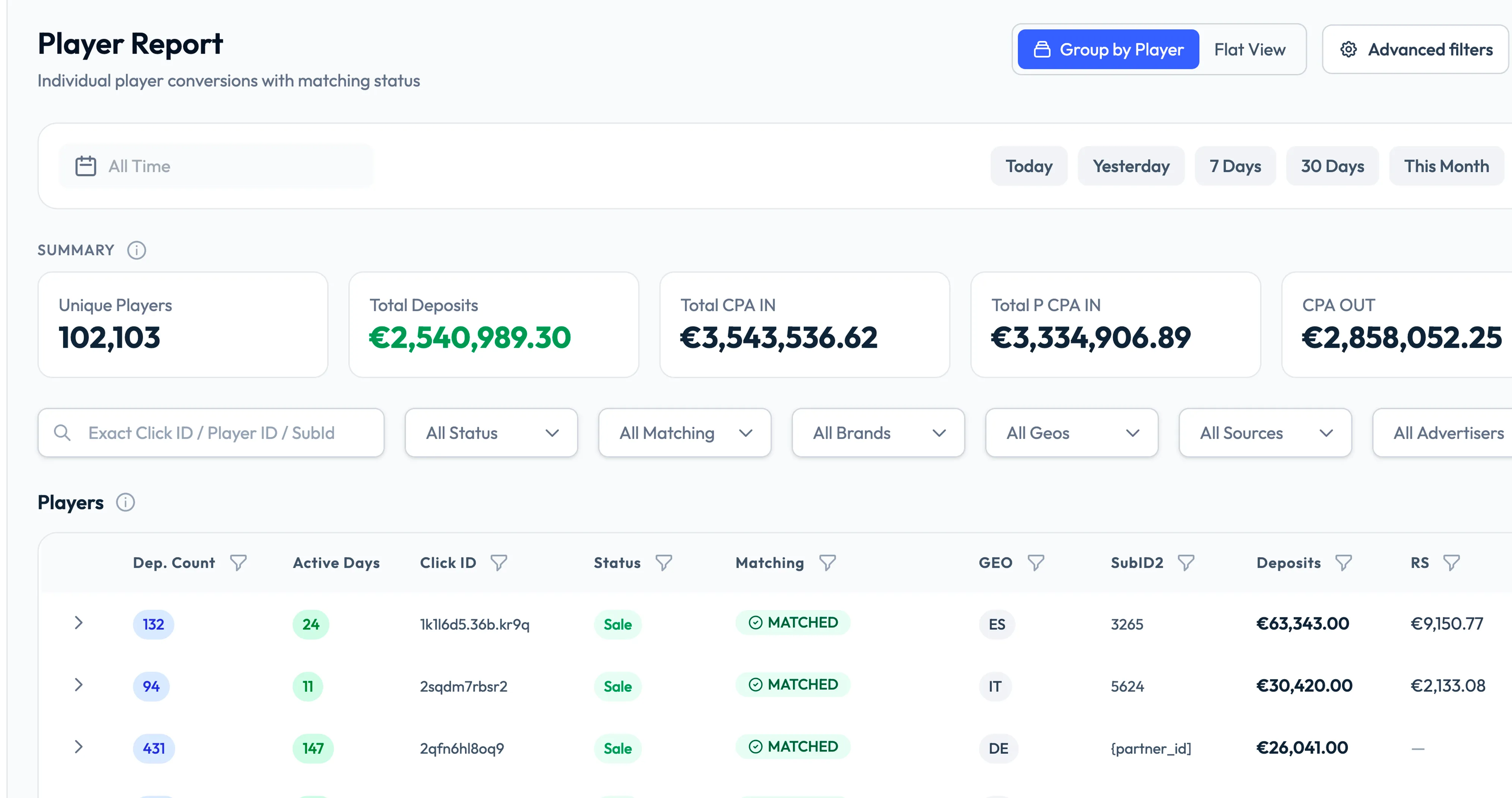Expand the row with Click ID 2qfn6hl8oq9

click(79, 747)
